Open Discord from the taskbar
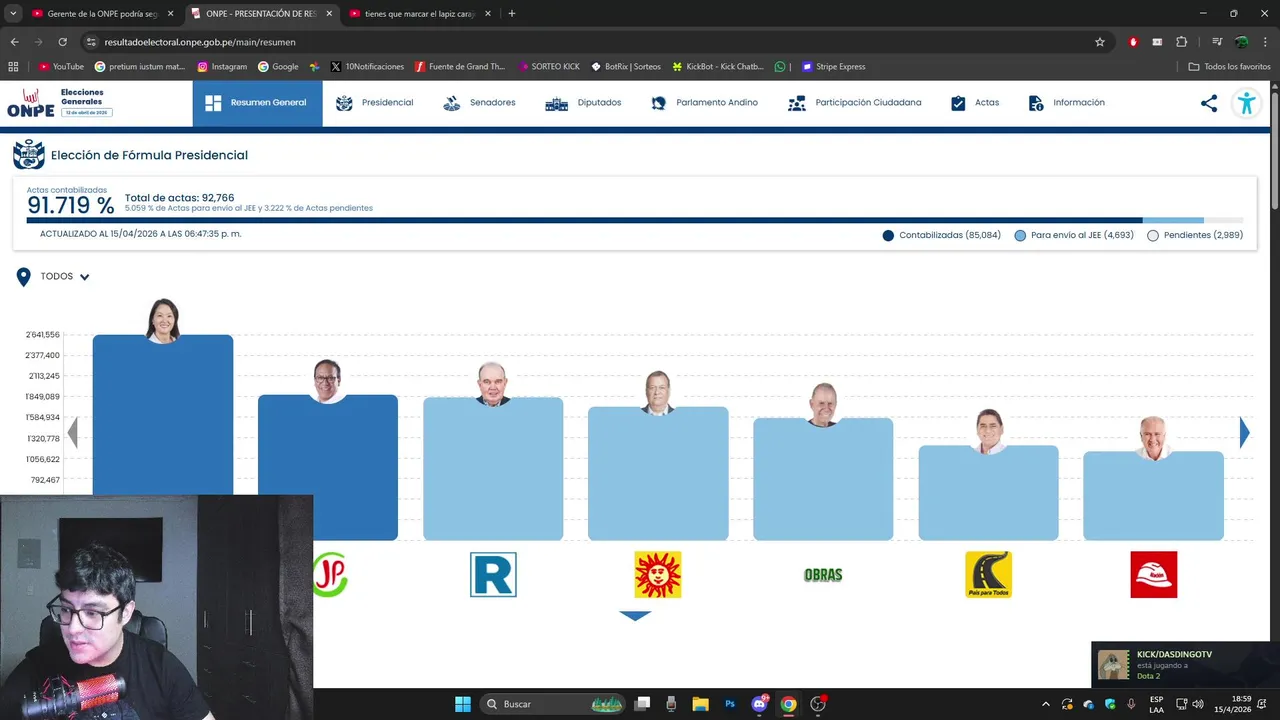Screen dimensions: 1280x720 759,704
